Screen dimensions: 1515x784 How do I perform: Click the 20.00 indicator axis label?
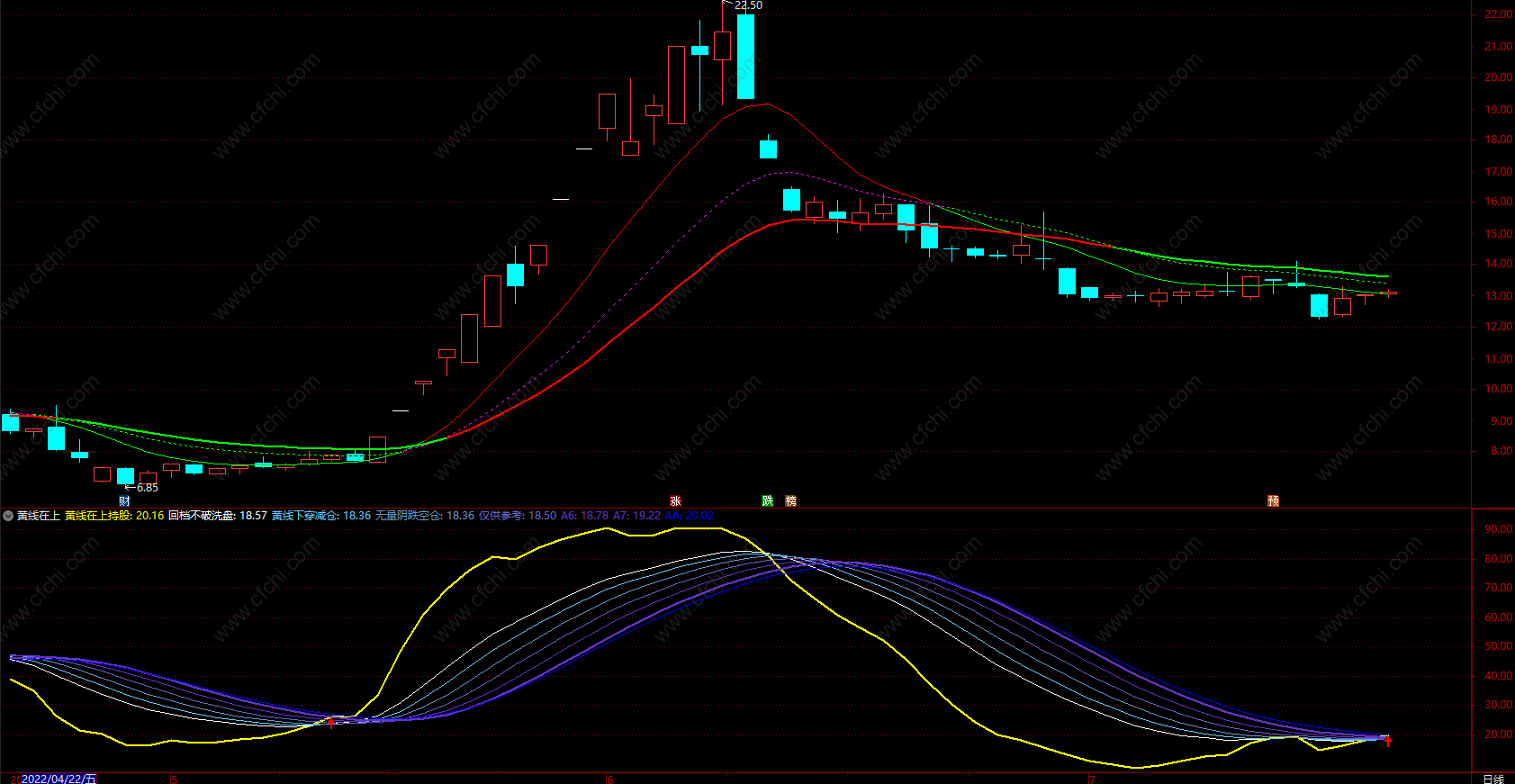(x=1499, y=734)
